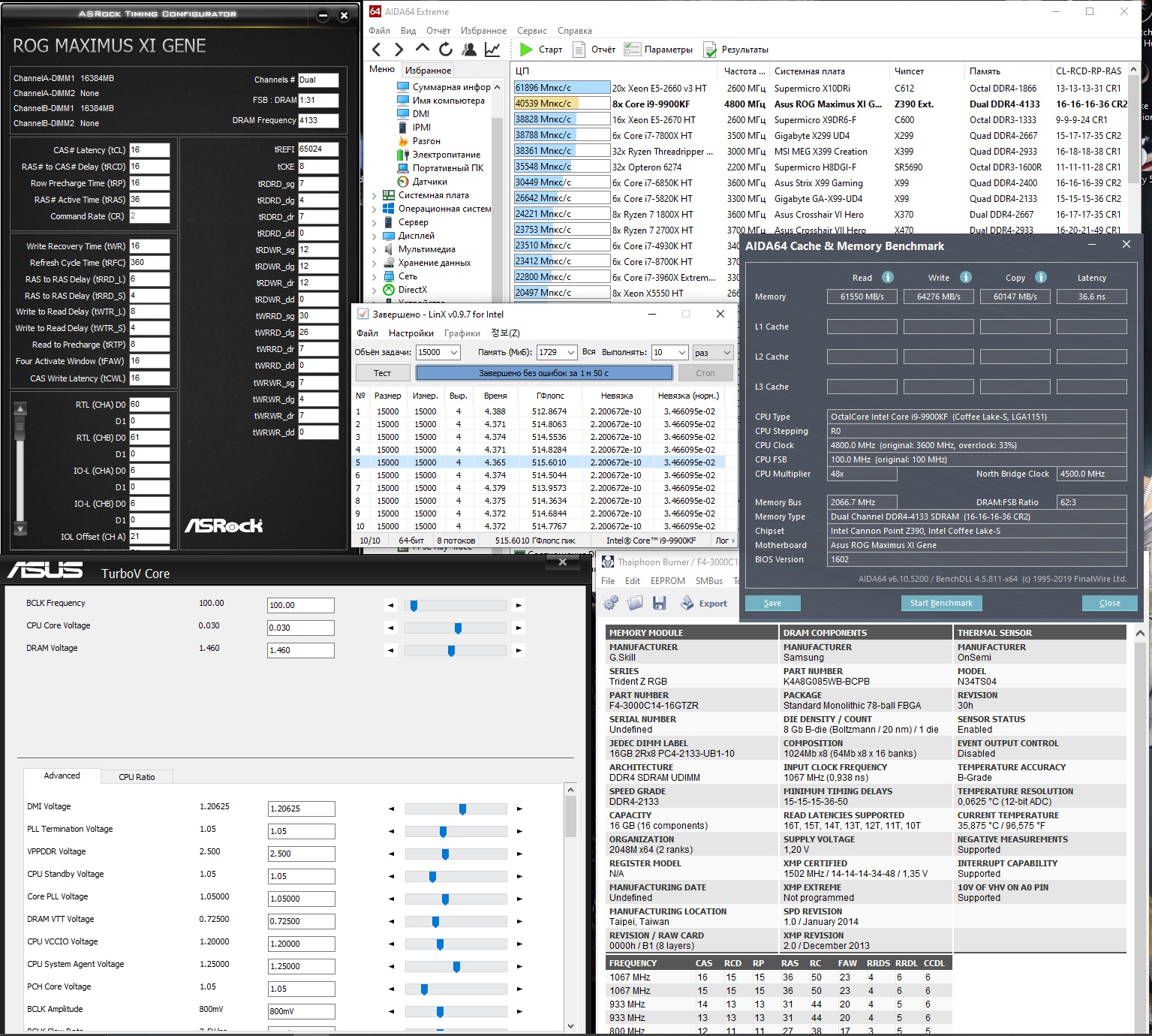Expand Системная плата in the AIDA64 tree
The image size is (1152, 1036).
(x=374, y=195)
